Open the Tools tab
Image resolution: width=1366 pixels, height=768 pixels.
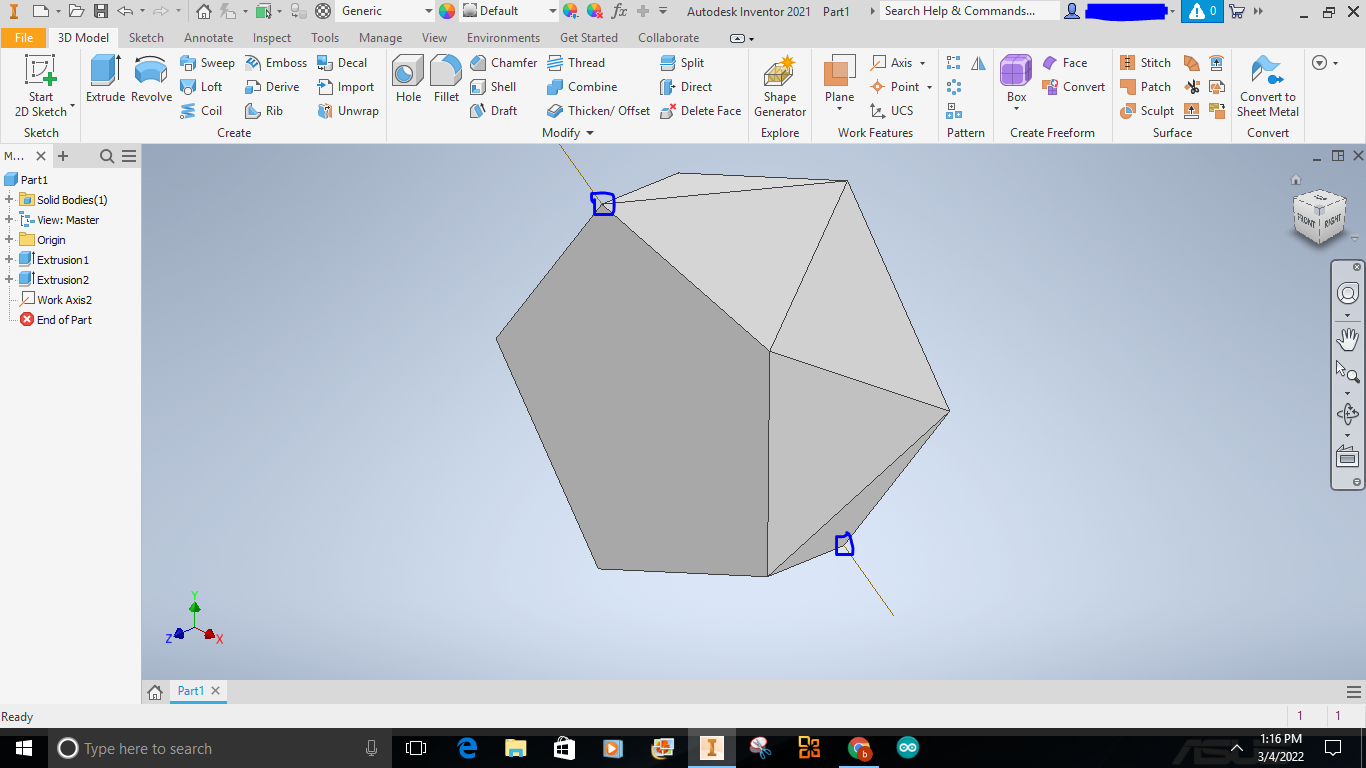pyautogui.click(x=325, y=38)
